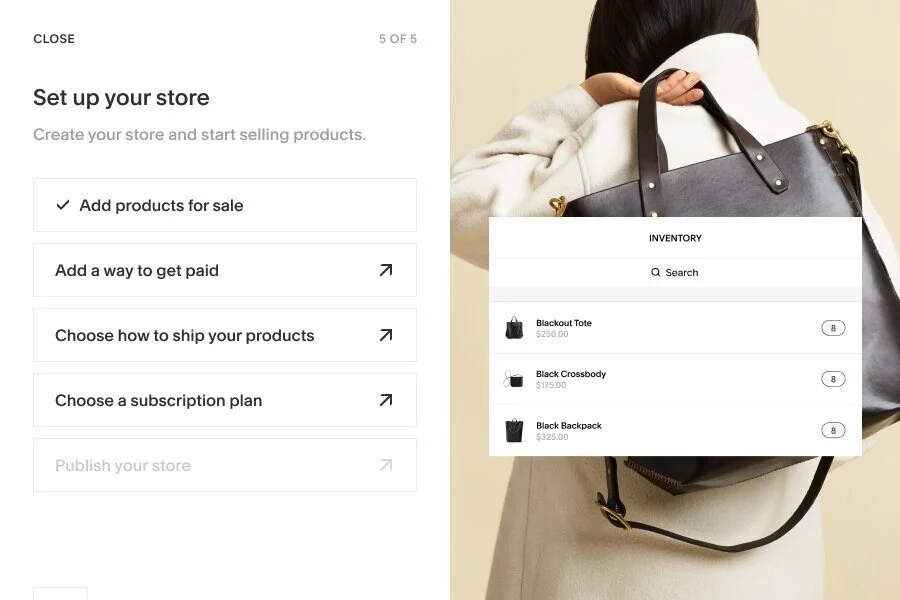Open Choose how to ship your products step

225,335
